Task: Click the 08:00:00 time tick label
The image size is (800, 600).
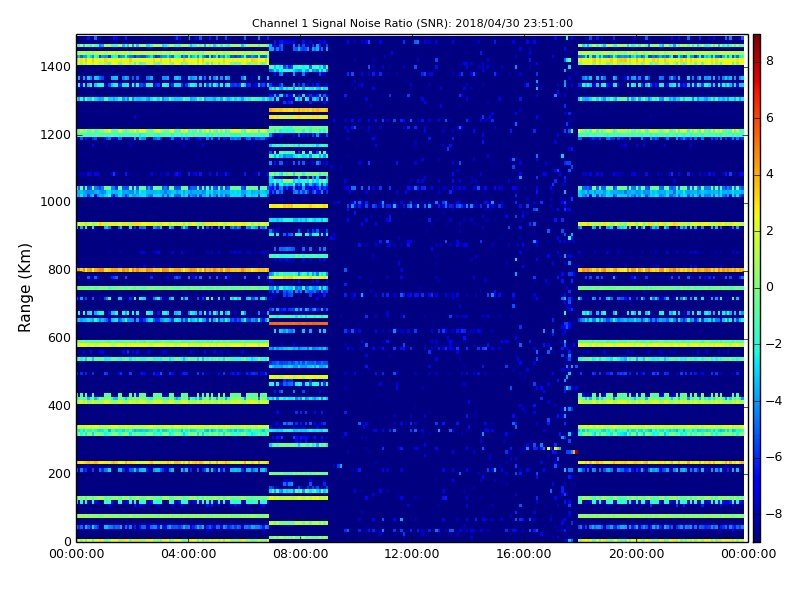Action: (x=301, y=554)
